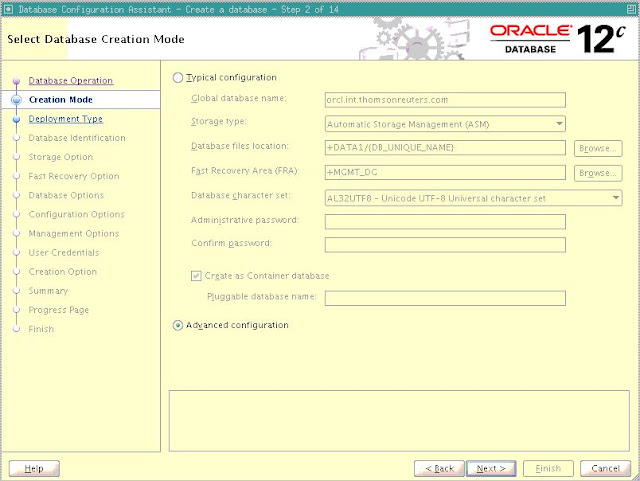Click the Confirm password field
Image resolution: width=640 pixels, height=481 pixels.
click(x=445, y=245)
